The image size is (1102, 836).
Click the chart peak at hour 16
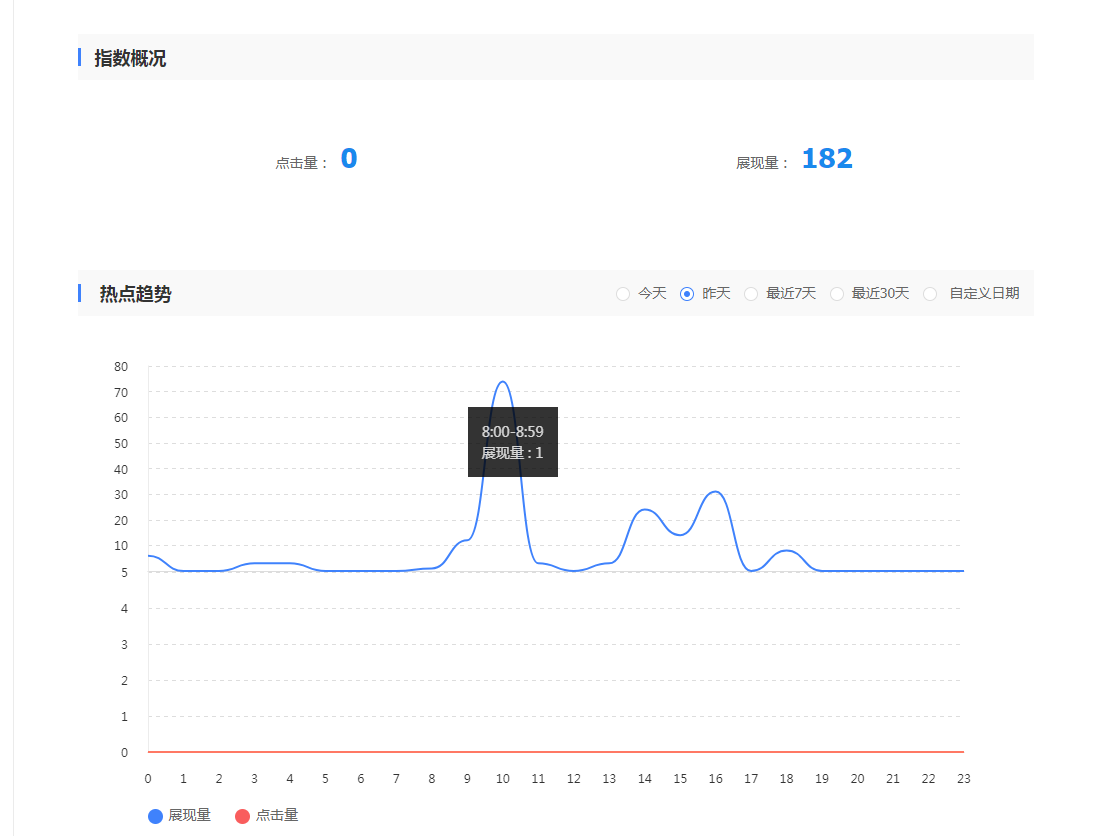coord(715,492)
